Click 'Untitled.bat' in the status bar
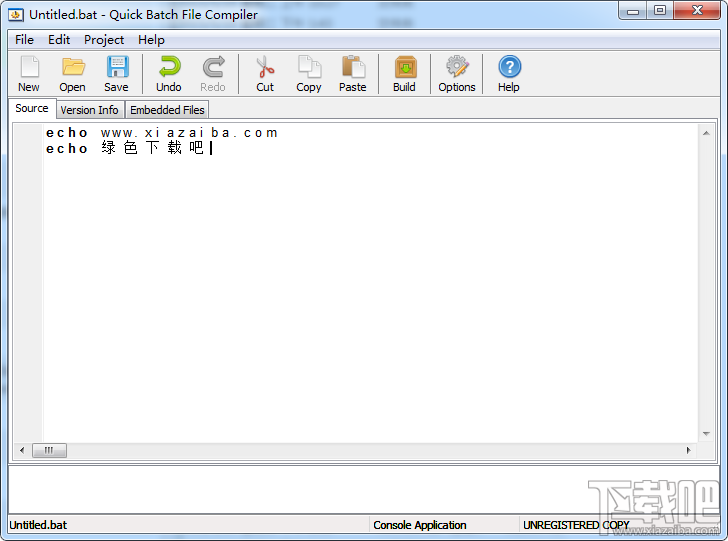Image resolution: width=728 pixels, height=541 pixels. [x=38, y=525]
